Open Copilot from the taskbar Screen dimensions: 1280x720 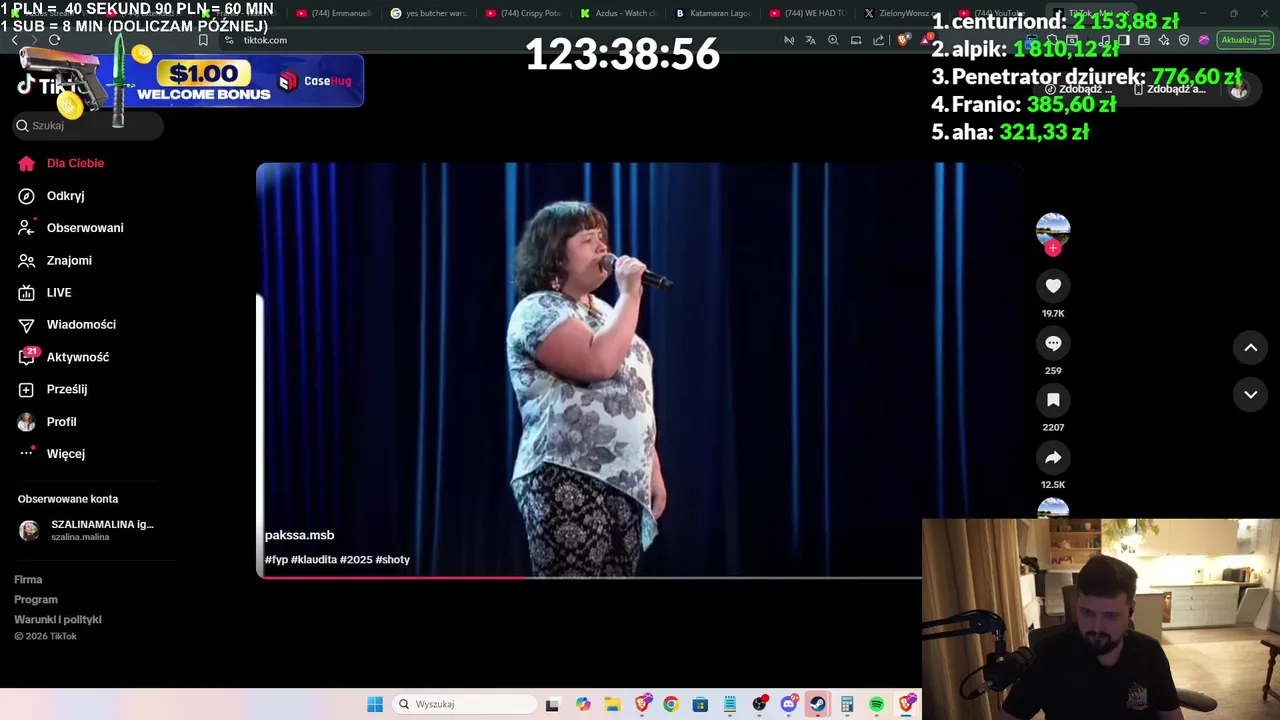583,704
